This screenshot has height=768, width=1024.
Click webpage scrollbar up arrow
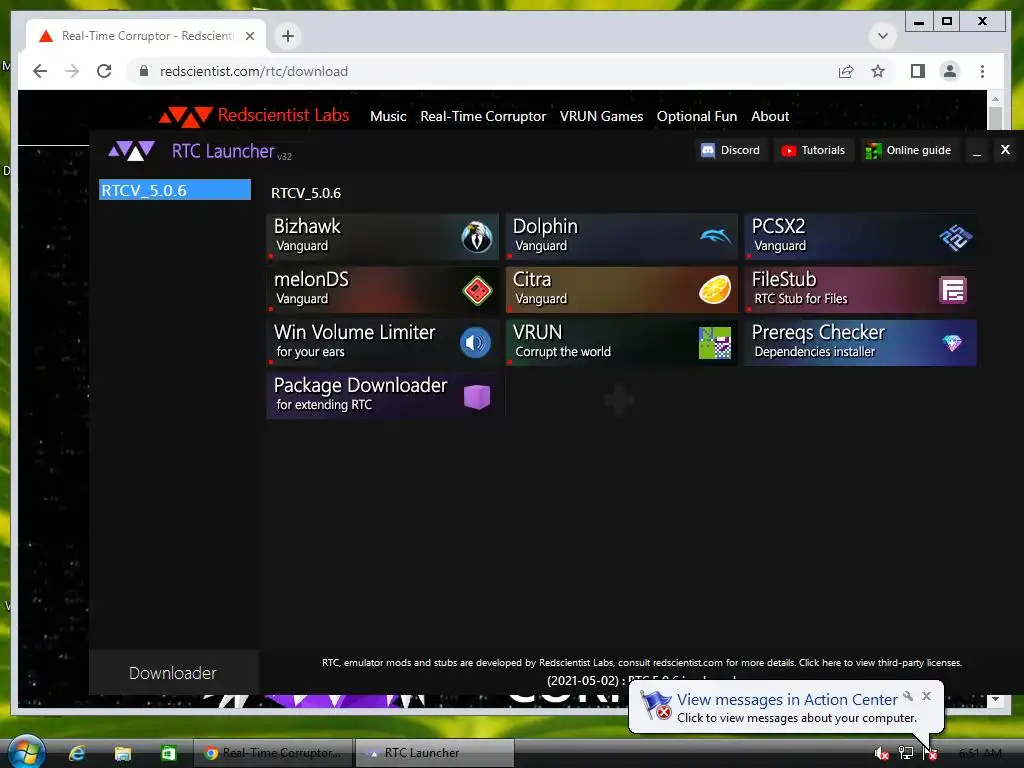coord(995,99)
